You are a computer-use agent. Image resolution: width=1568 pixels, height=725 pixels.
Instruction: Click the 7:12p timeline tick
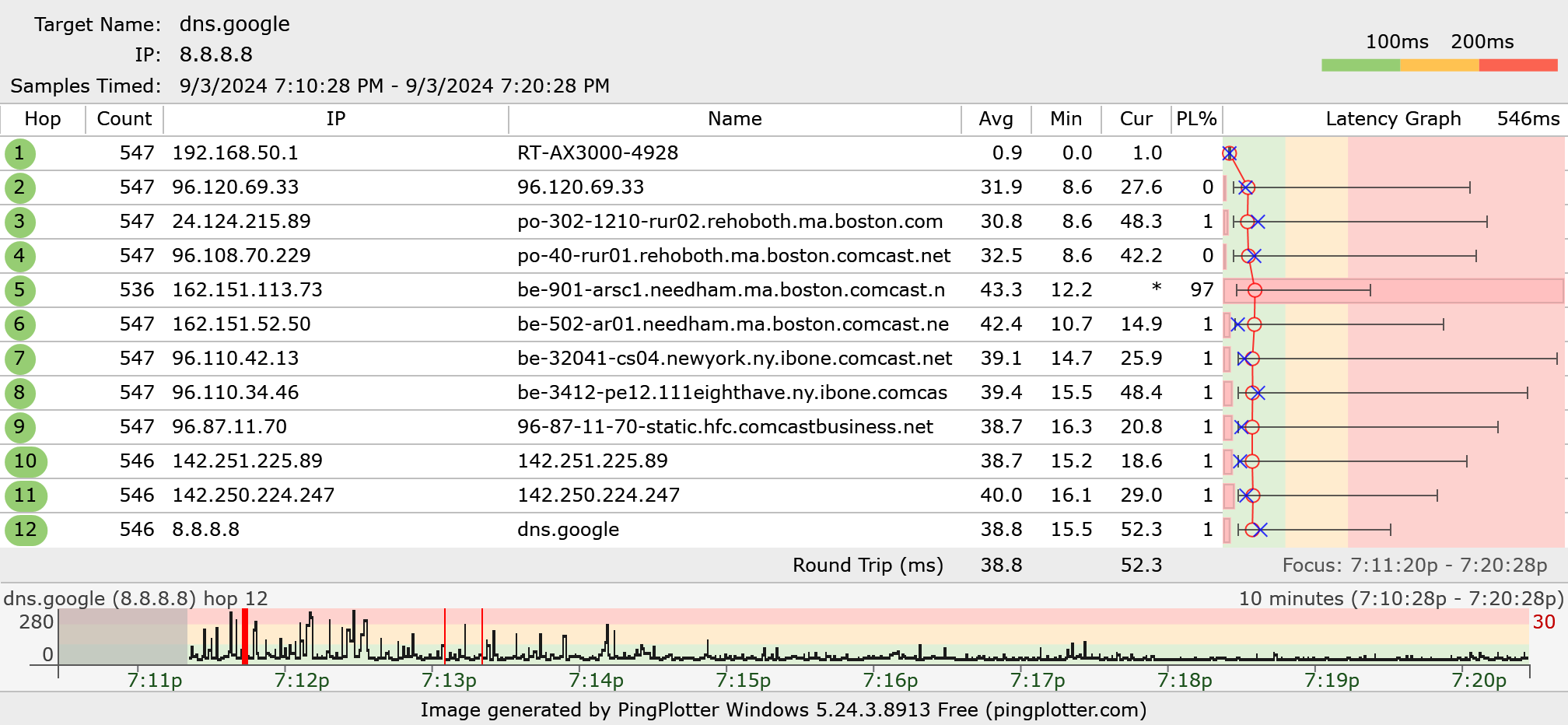coord(302,680)
